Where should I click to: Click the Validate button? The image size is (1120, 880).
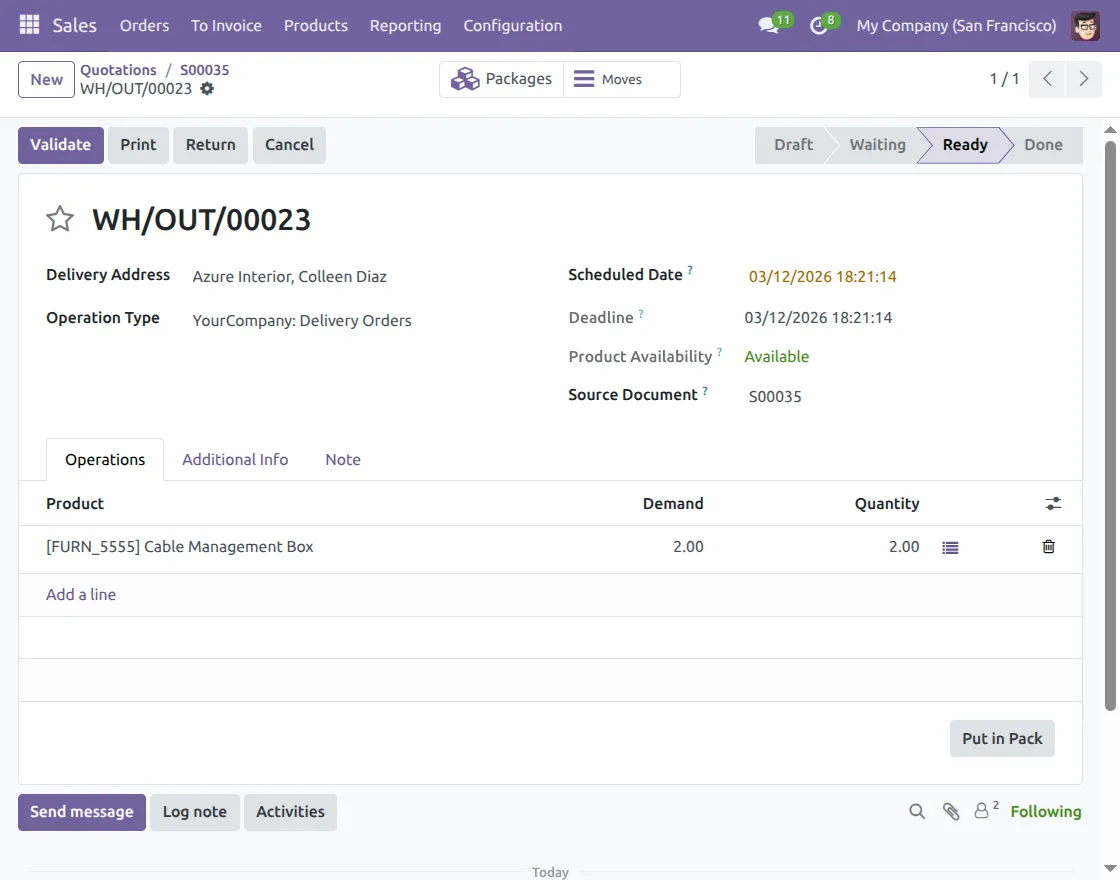(x=61, y=145)
